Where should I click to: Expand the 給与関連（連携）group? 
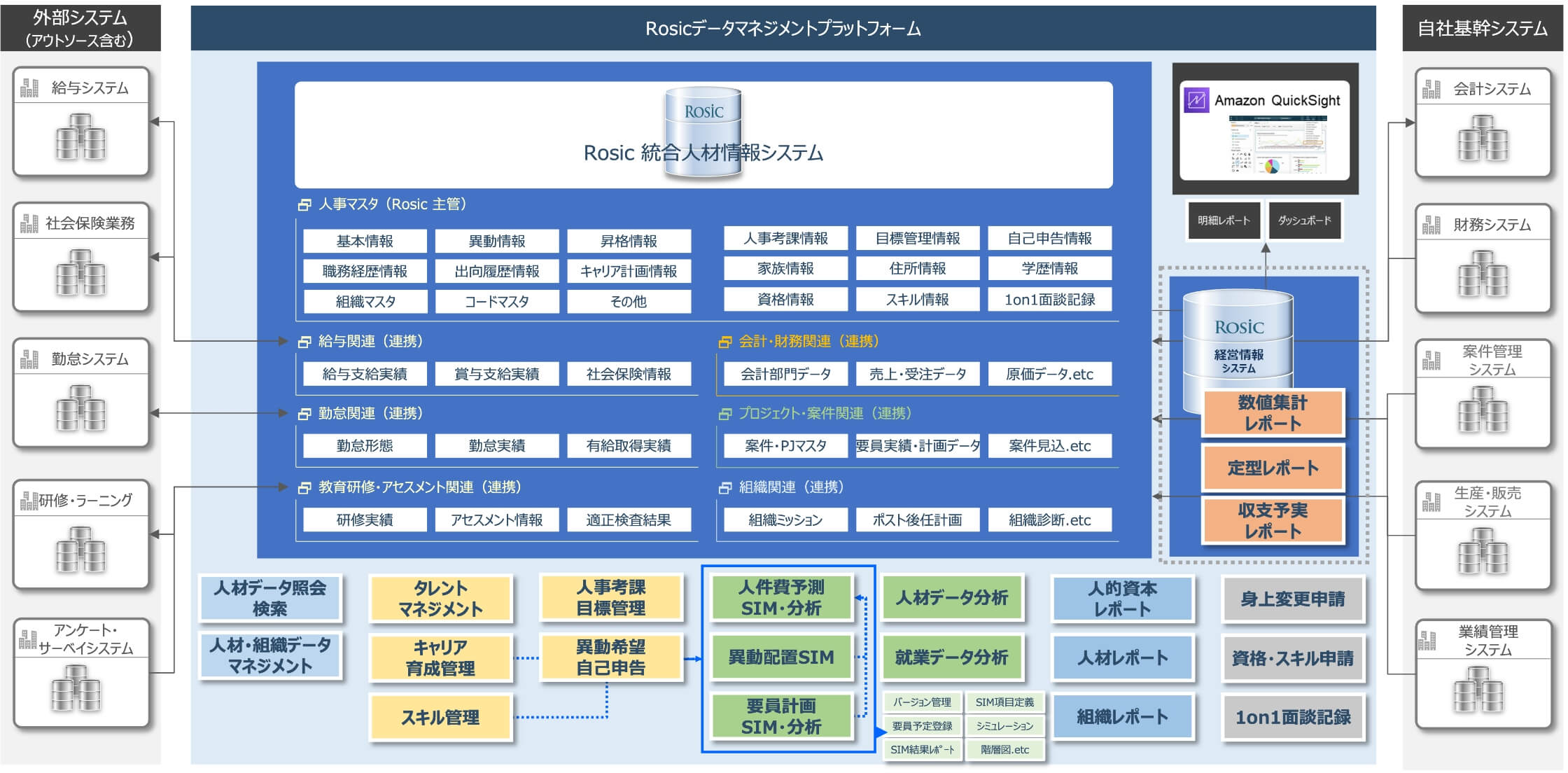[x=306, y=341]
